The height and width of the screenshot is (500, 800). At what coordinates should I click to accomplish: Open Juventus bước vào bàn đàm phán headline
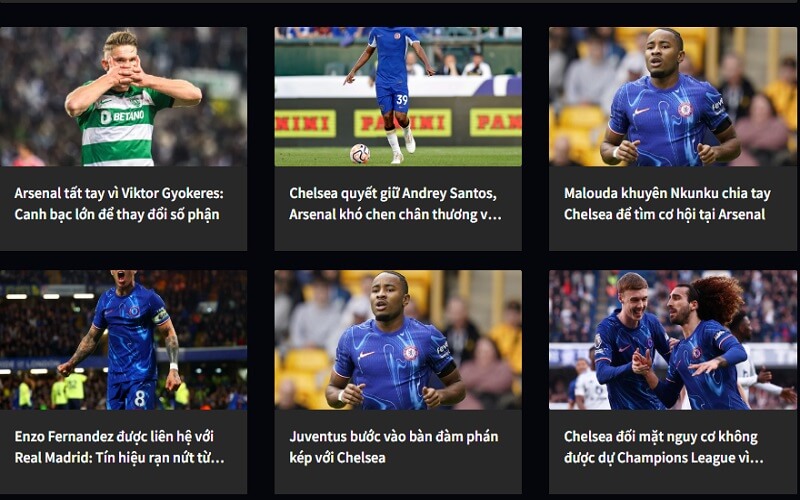pyautogui.click(x=393, y=447)
